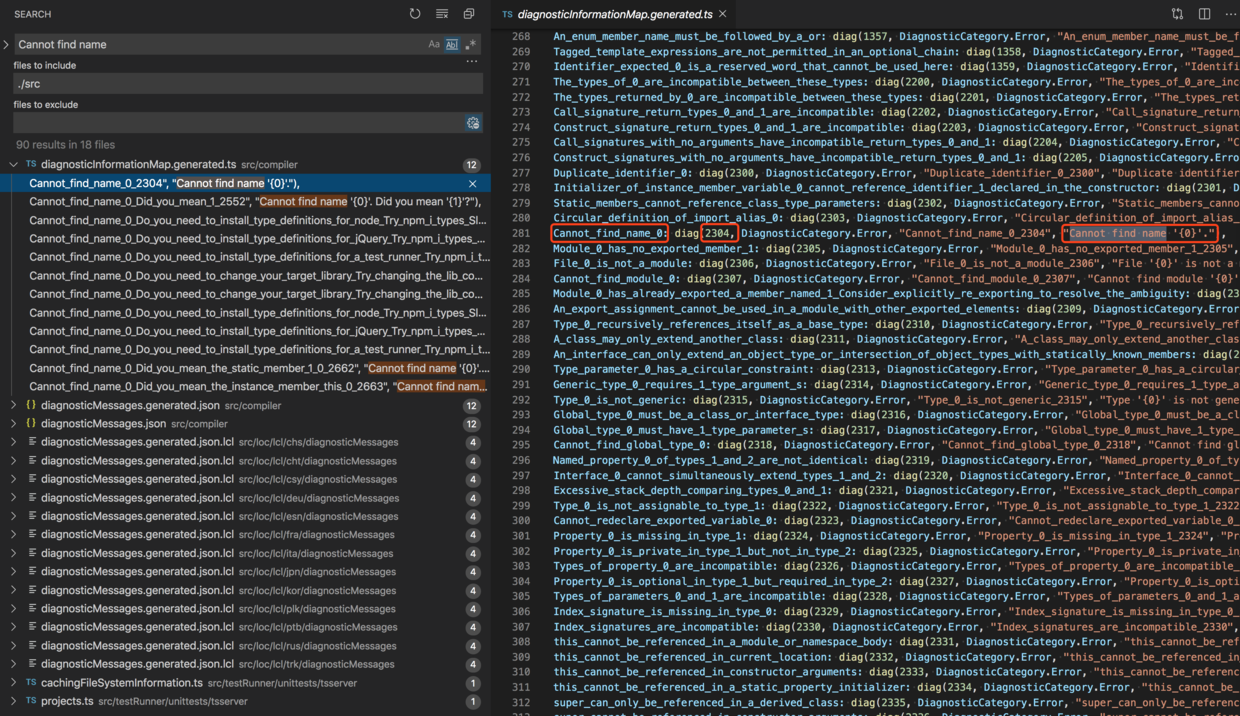Click 'Cannot_find_global_type_0' on line 295
This screenshot has width=1240, height=716.
pos(630,445)
